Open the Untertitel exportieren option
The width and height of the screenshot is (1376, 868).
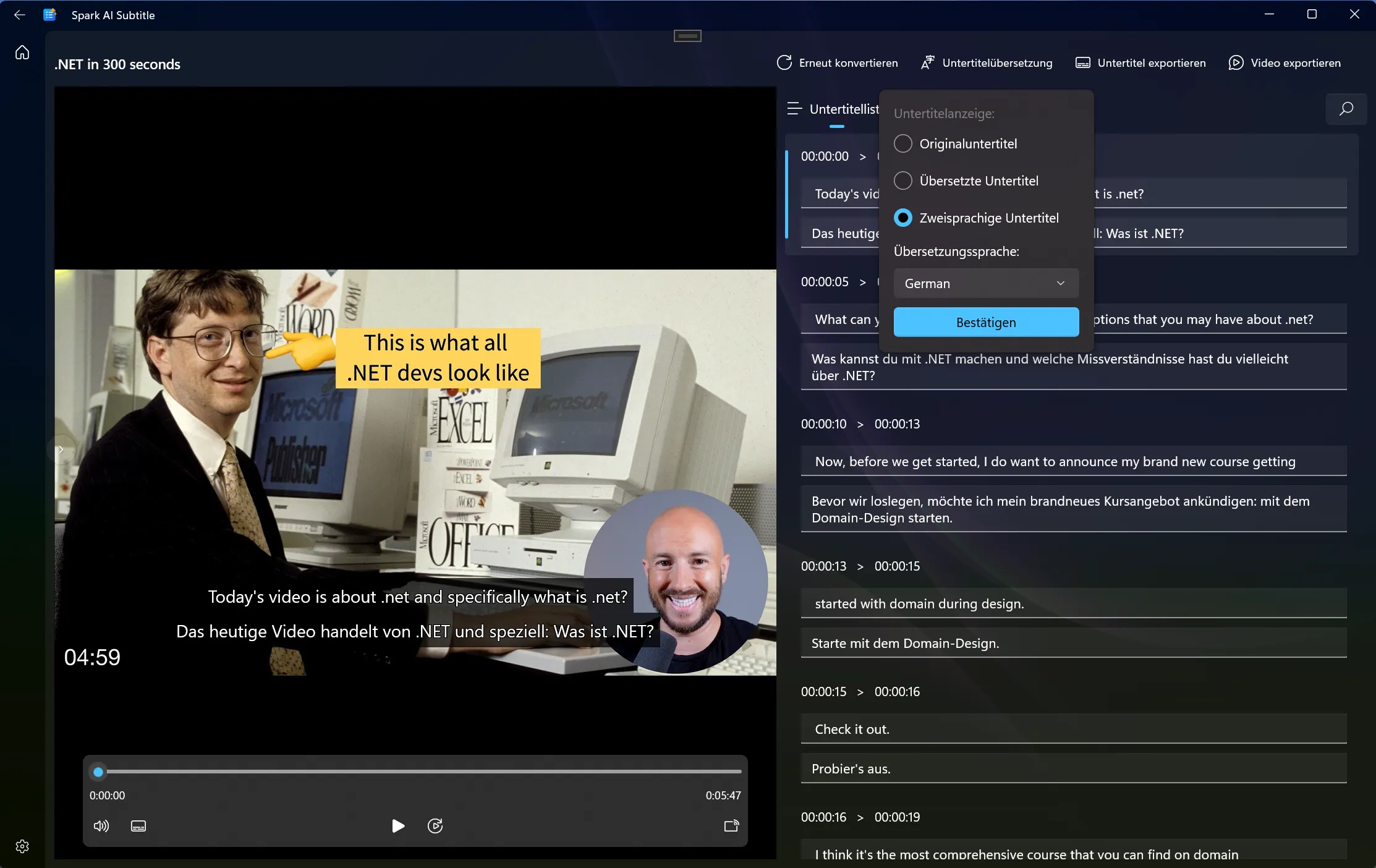(x=1140, y=63)
